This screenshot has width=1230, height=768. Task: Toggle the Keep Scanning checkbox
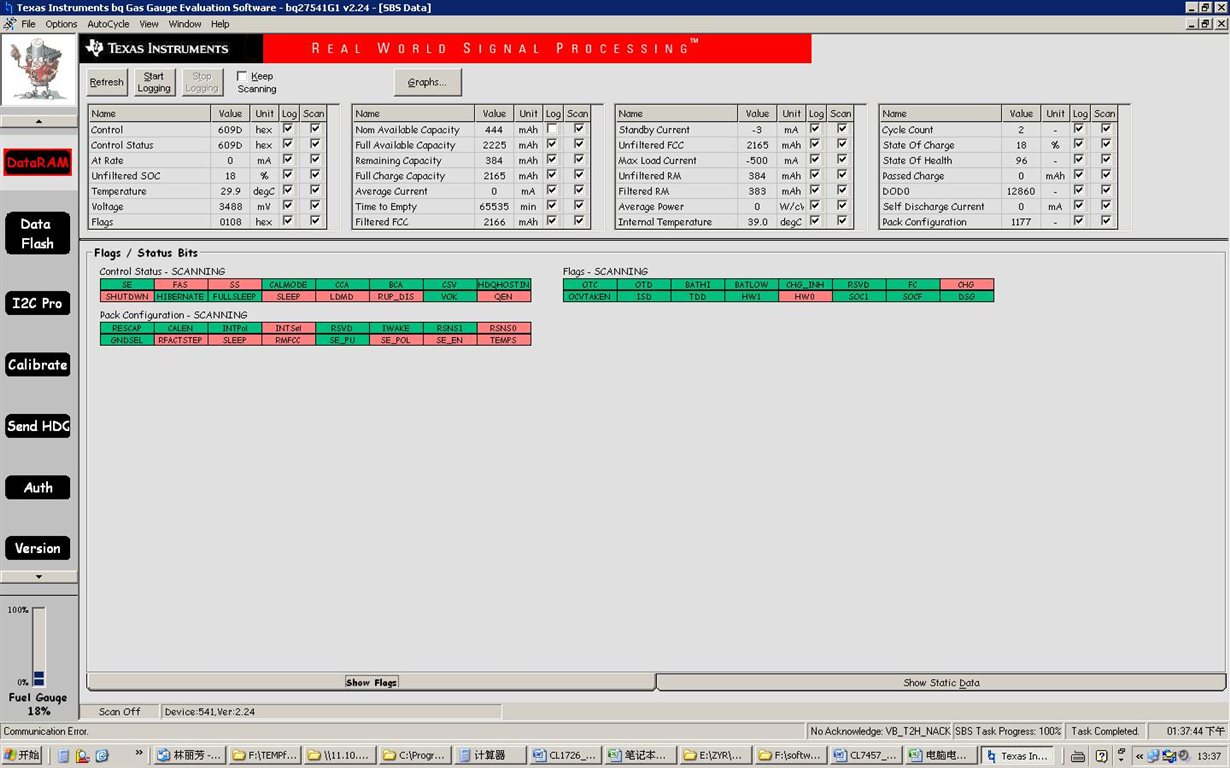pos(242,76)
